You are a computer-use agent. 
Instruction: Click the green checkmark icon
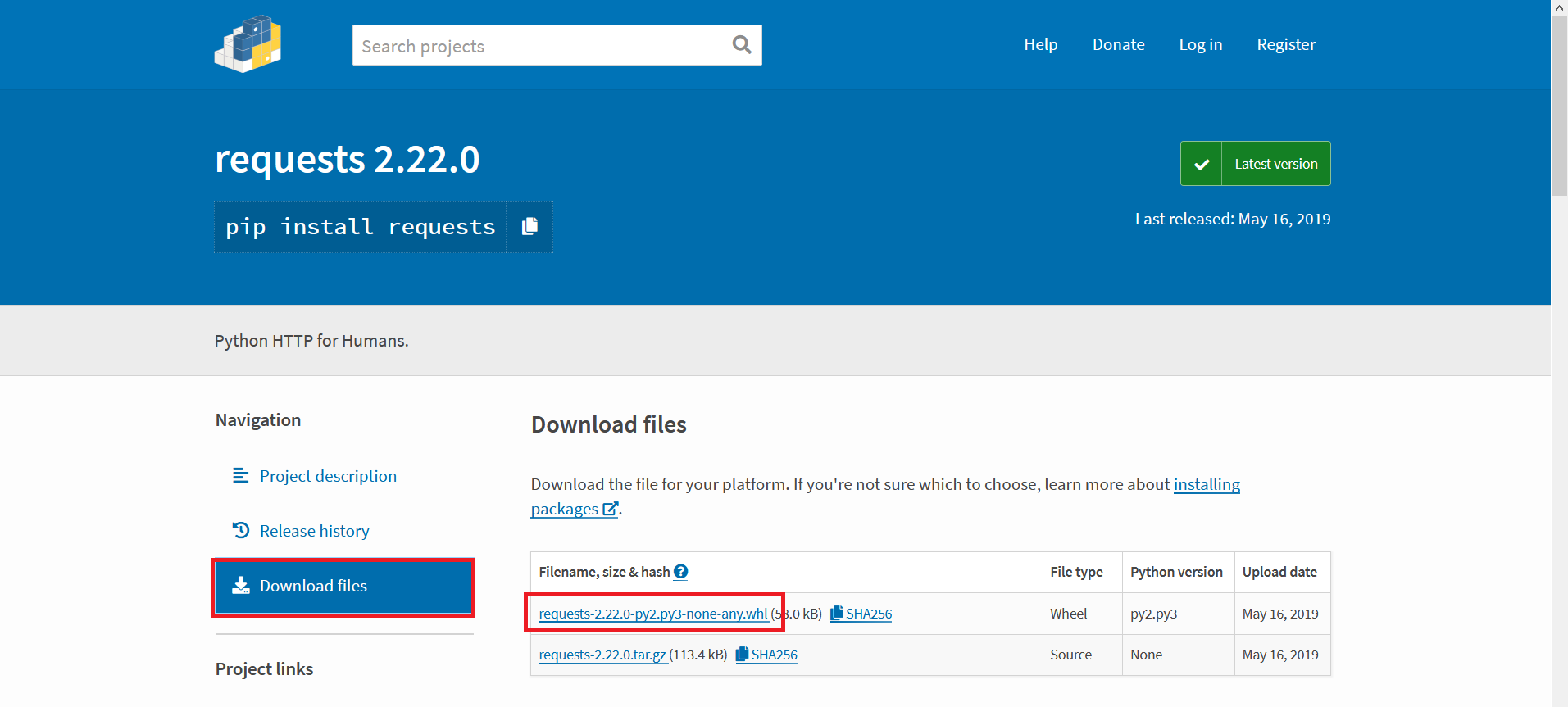[x=1202, y=164]
